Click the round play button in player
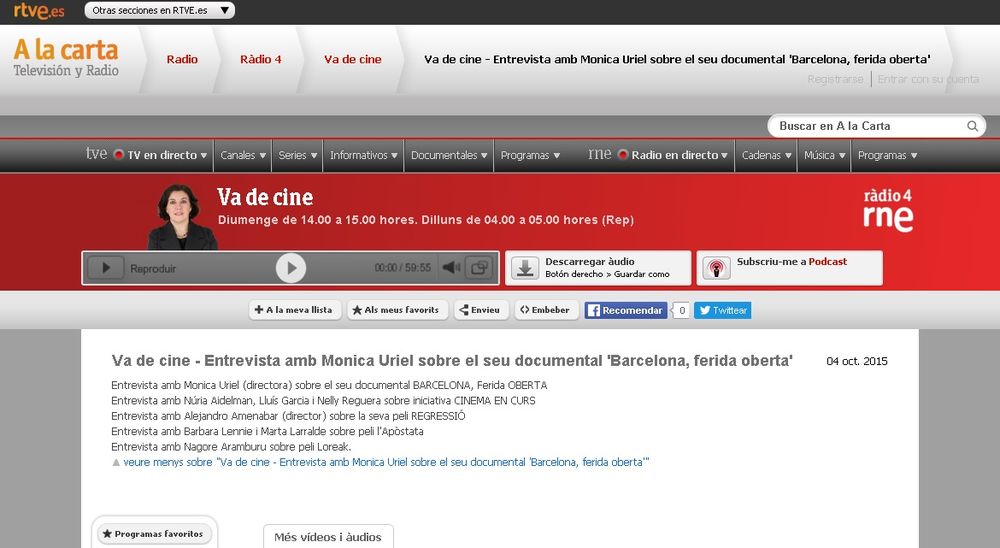 coord(290,268)
